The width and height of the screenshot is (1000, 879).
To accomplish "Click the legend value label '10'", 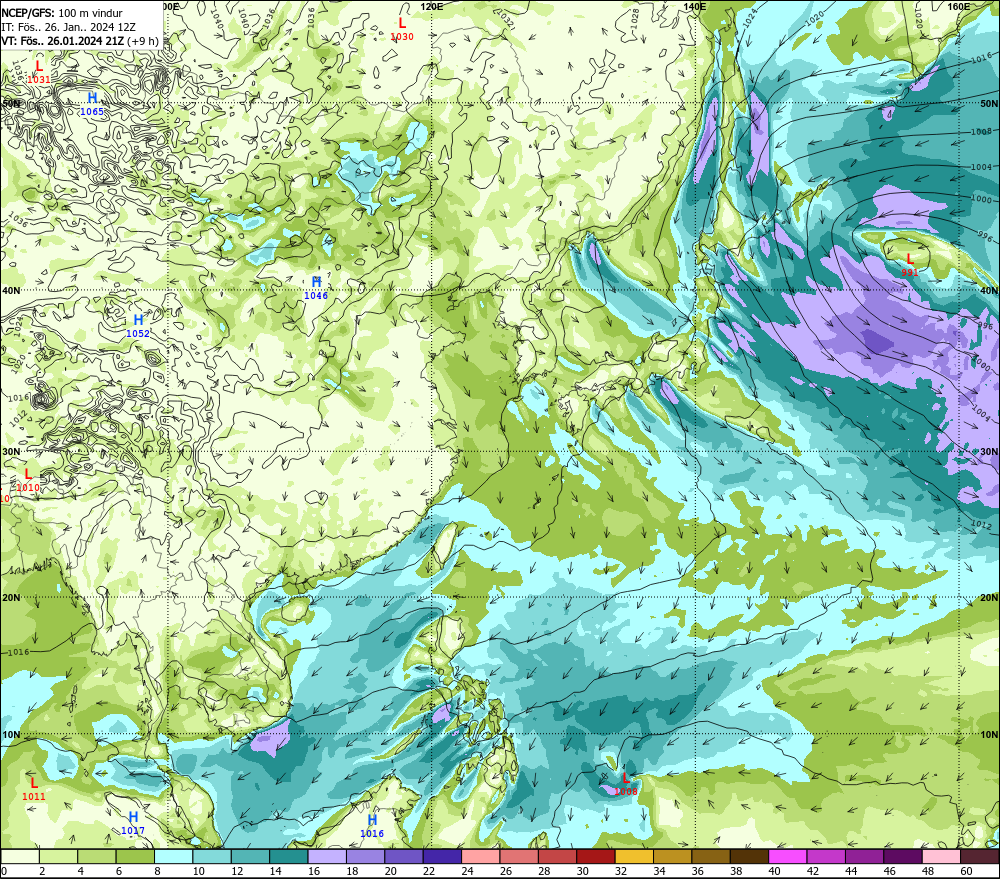I will pyautogui.click(x=198, y=871).
